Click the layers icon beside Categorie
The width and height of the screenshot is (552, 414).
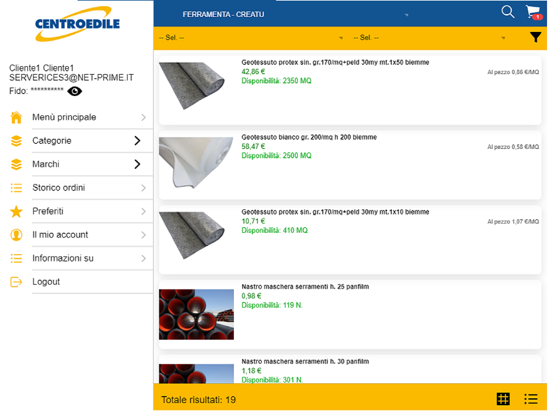[16, 141]
